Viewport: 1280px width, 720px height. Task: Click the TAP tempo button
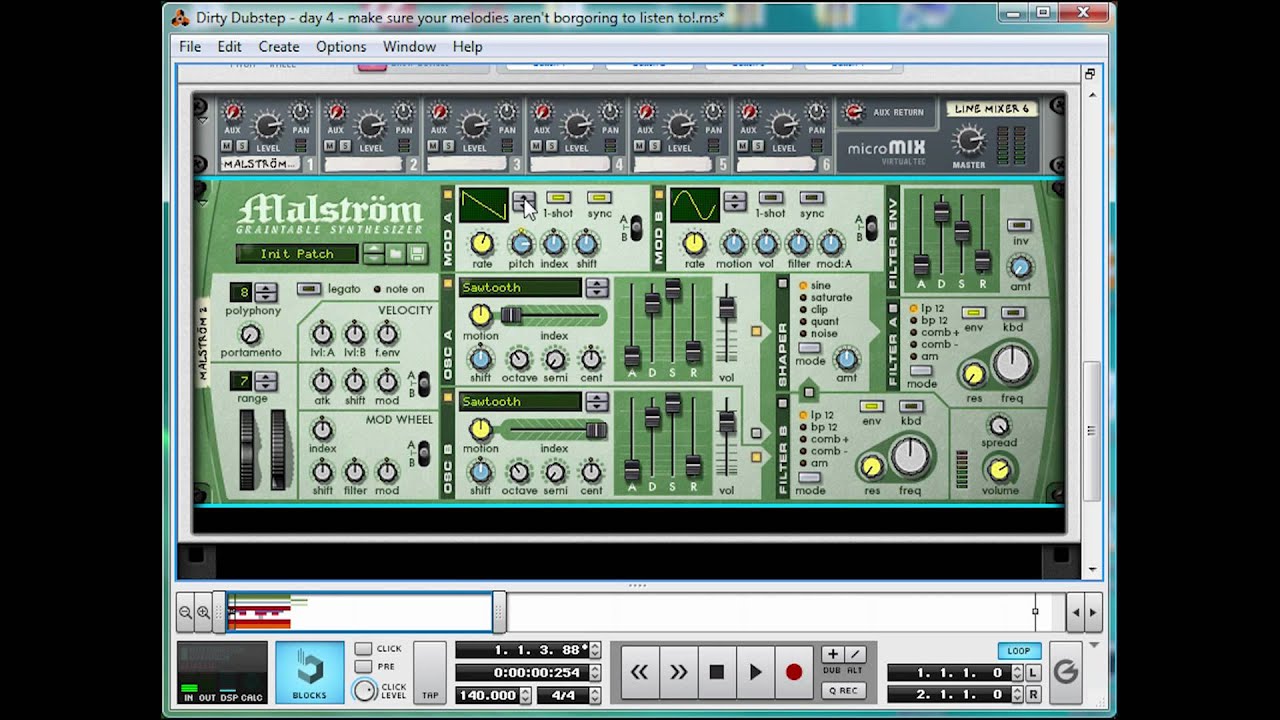(430, 672)
